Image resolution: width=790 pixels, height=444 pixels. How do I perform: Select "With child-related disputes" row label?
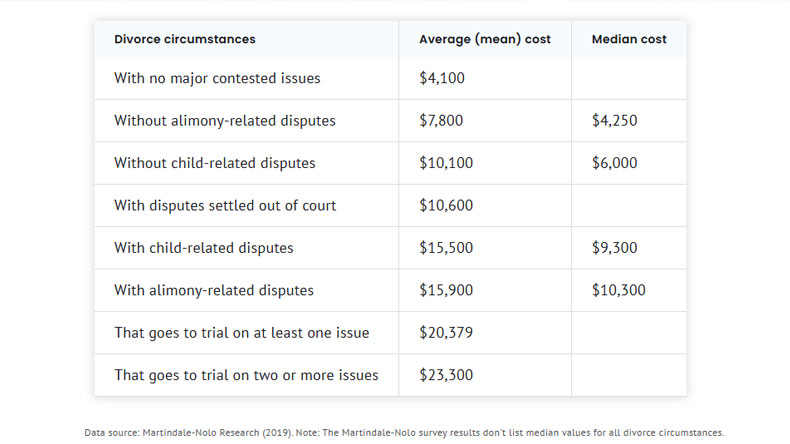click(x=203, y=248)
